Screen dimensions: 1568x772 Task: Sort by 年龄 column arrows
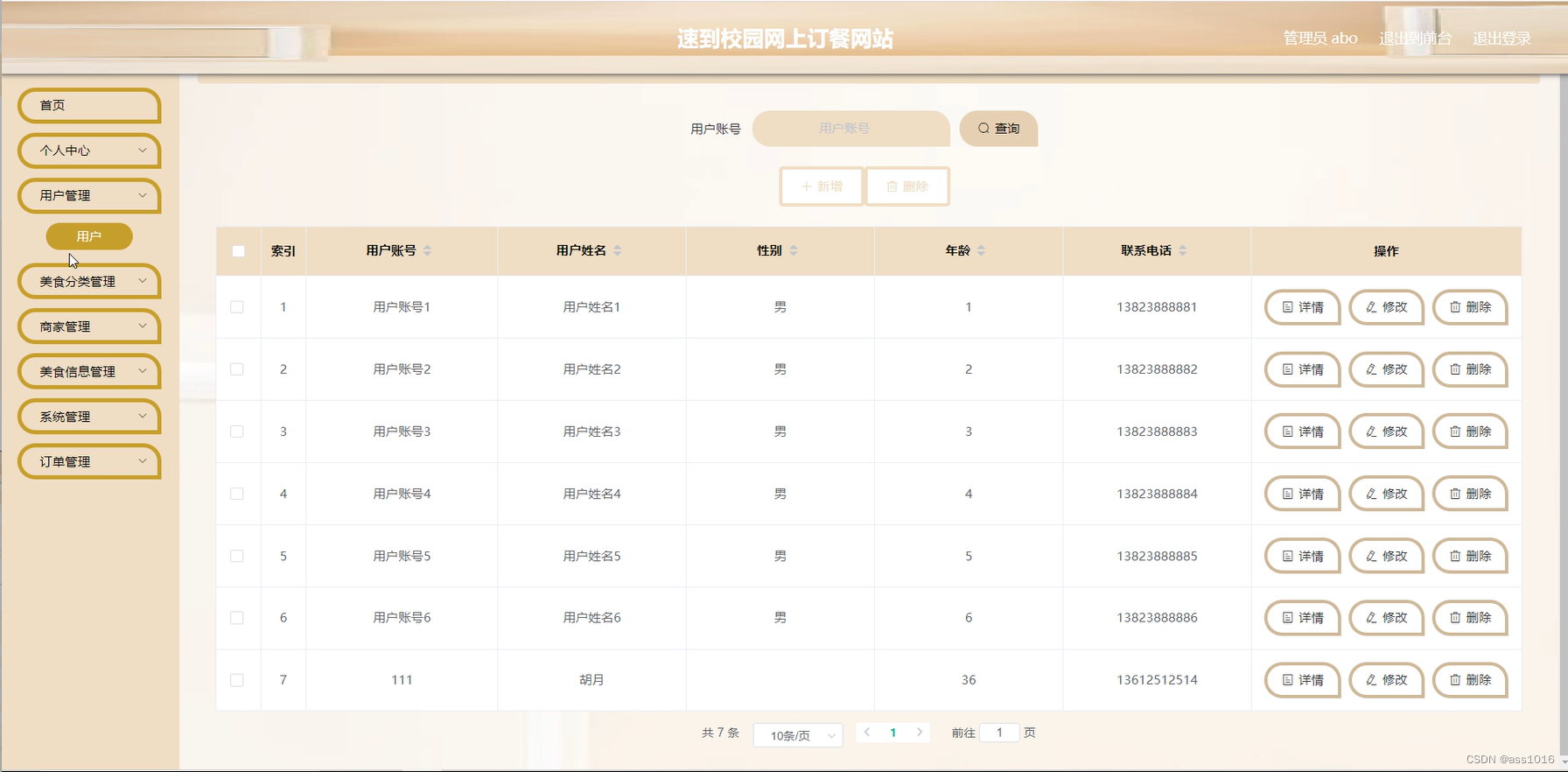[x=981, y=250]
